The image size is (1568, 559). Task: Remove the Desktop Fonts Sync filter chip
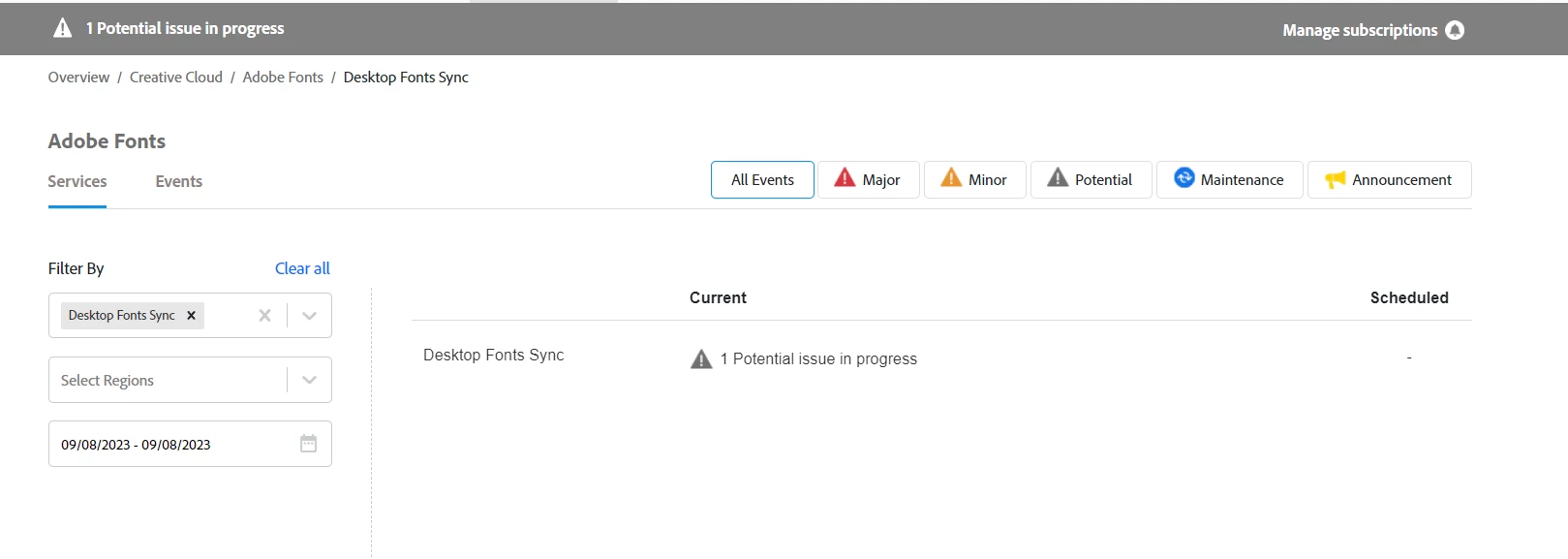[x=191, y=316]
